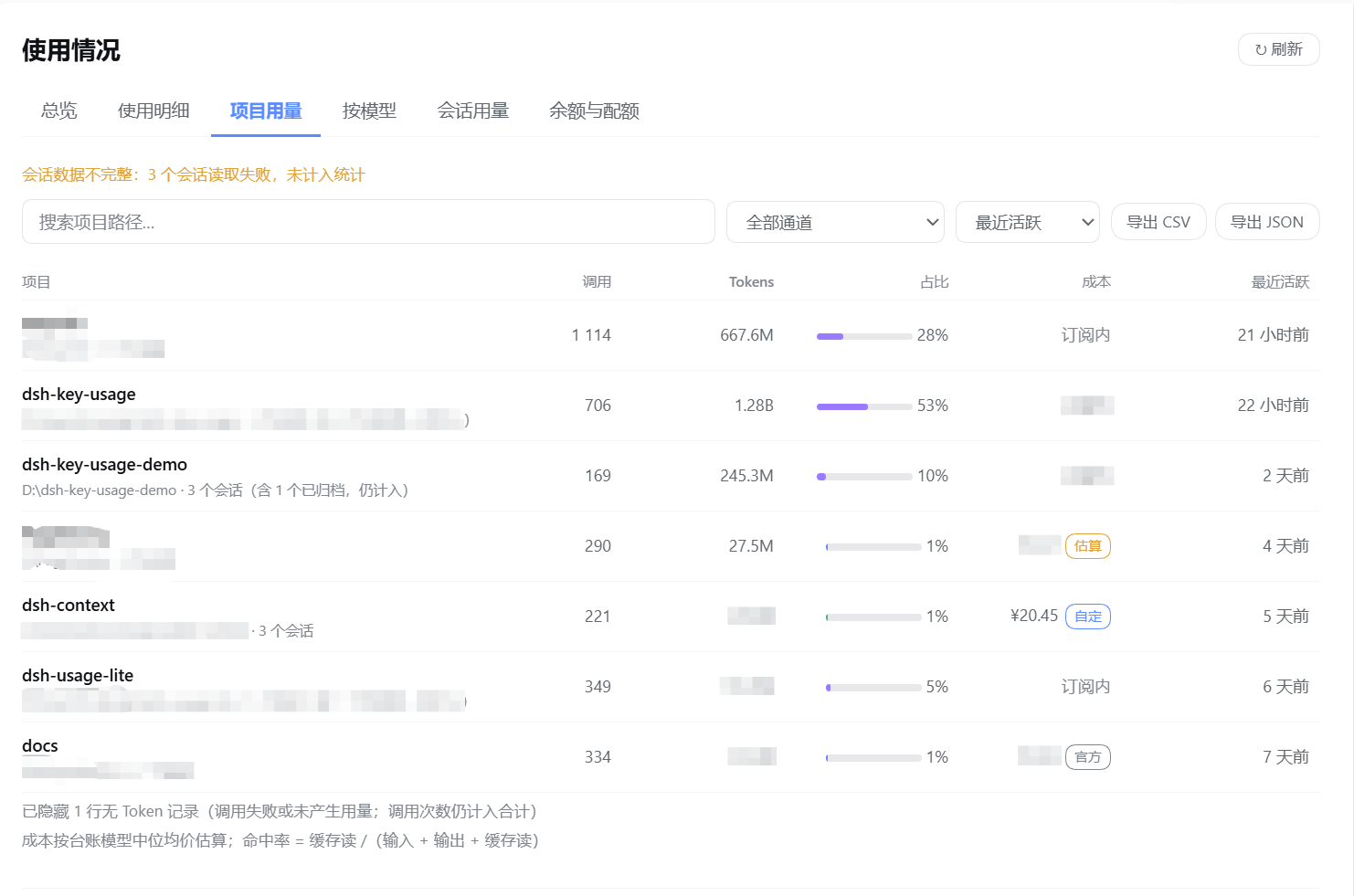Click the Tokens column header
This screenshot has height=896, width=1354.
click(x=751, y=282)
